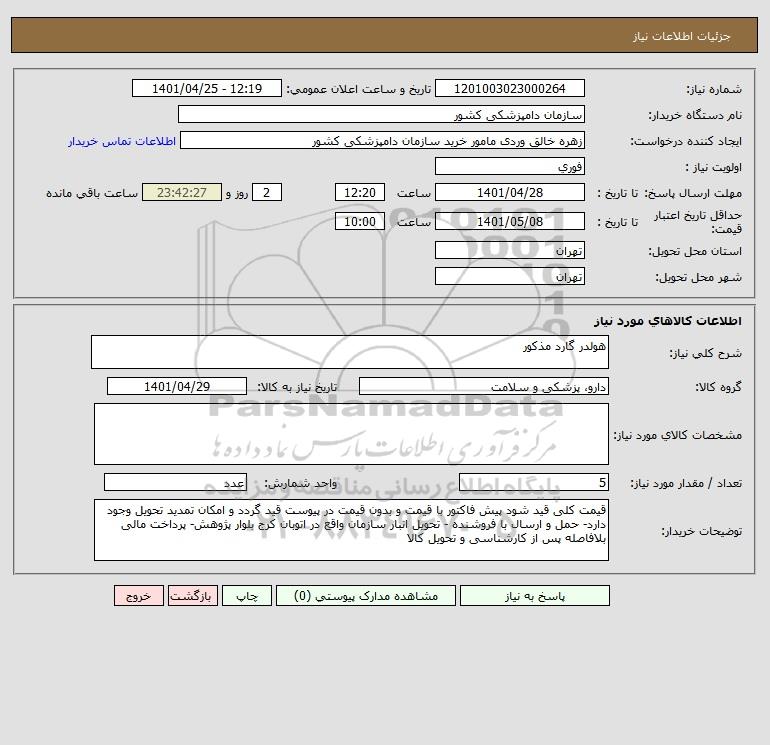The width and height of the screenshot is (770, 745).
Task: Click the unit field 'عدد'
Action: click(175, 482)
